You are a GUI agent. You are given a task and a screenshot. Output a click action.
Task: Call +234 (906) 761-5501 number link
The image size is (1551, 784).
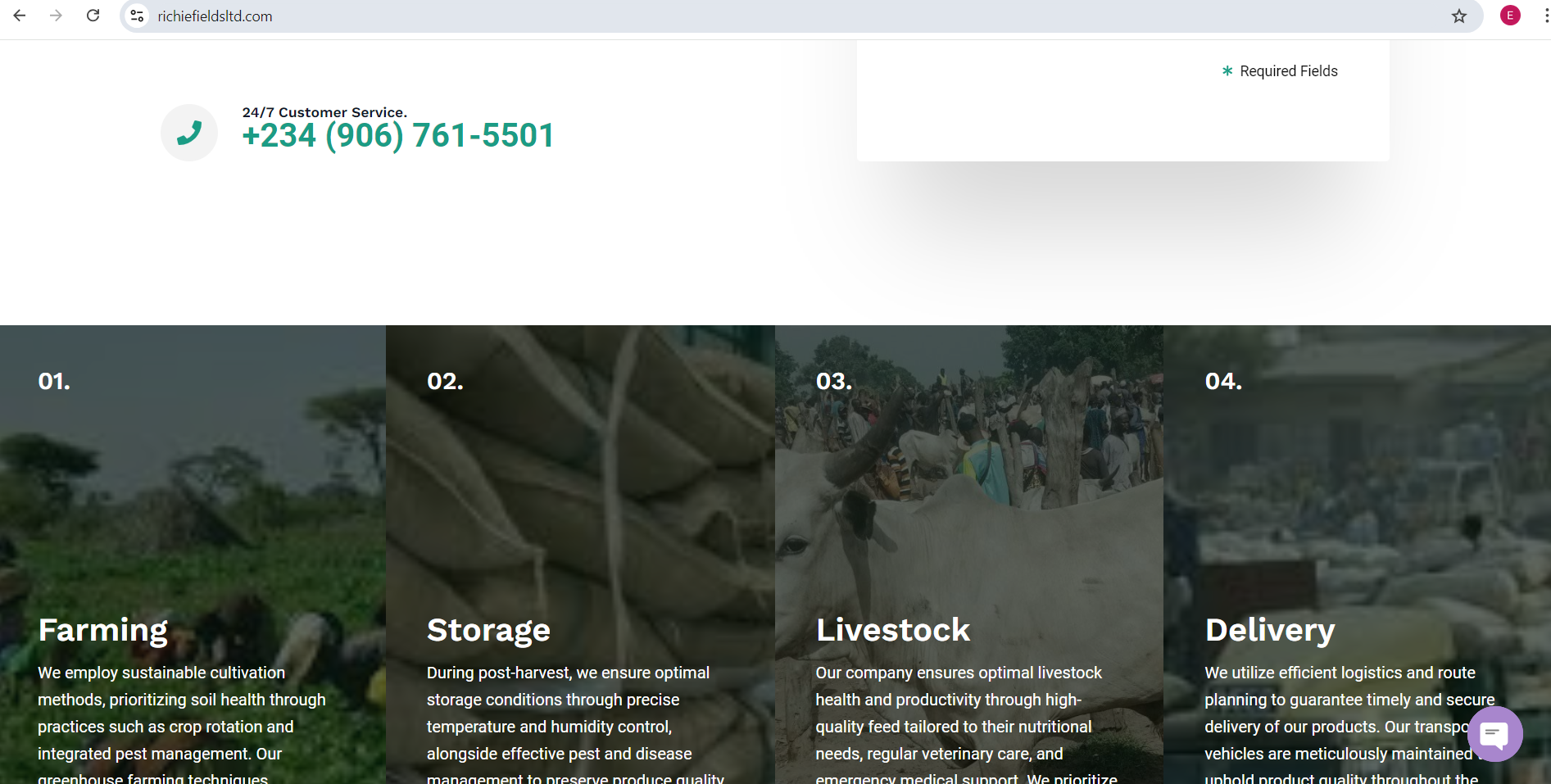point(398,136)
